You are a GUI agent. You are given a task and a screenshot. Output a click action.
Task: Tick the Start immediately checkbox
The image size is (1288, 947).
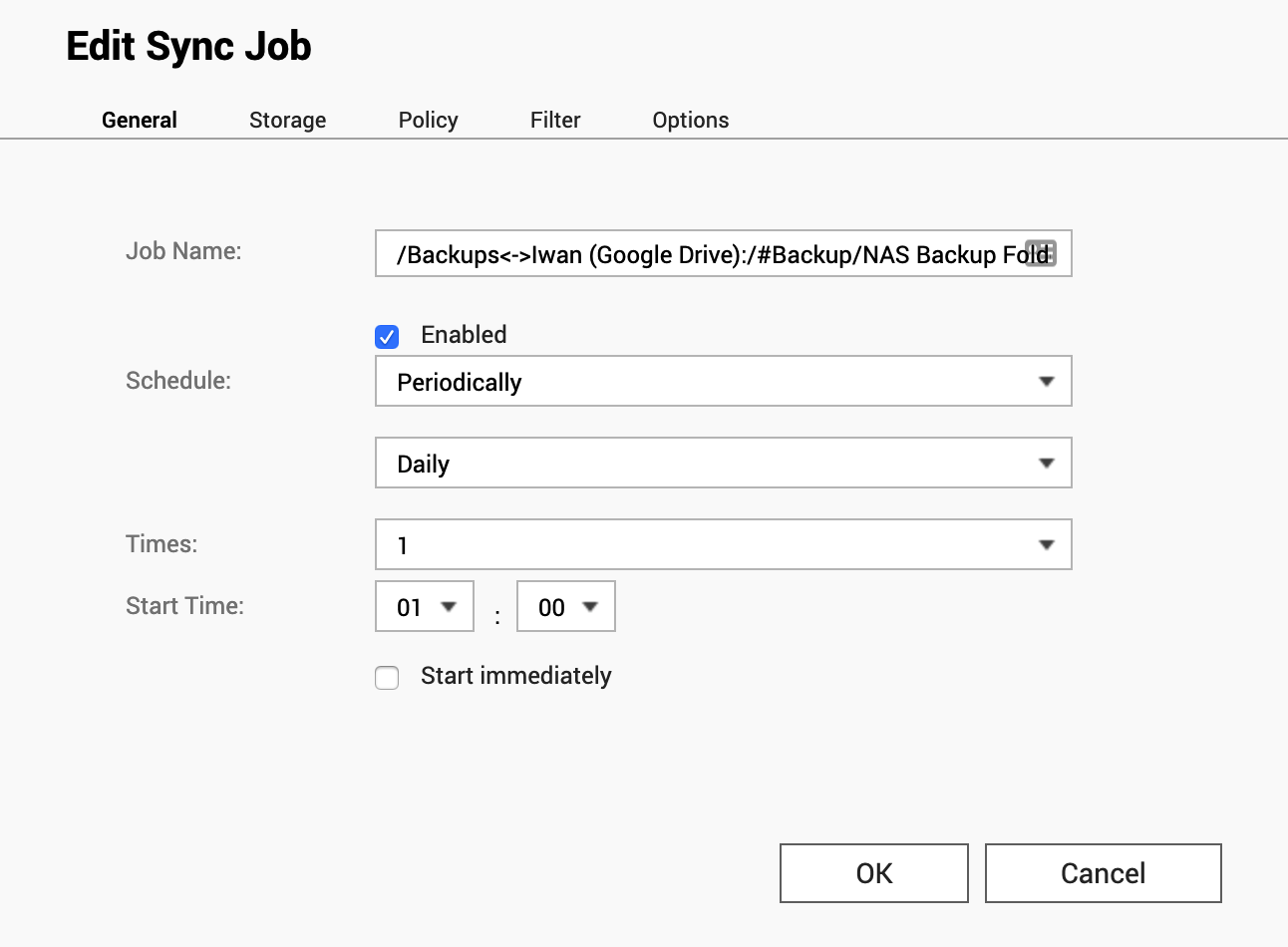click(x=387, y=678)
